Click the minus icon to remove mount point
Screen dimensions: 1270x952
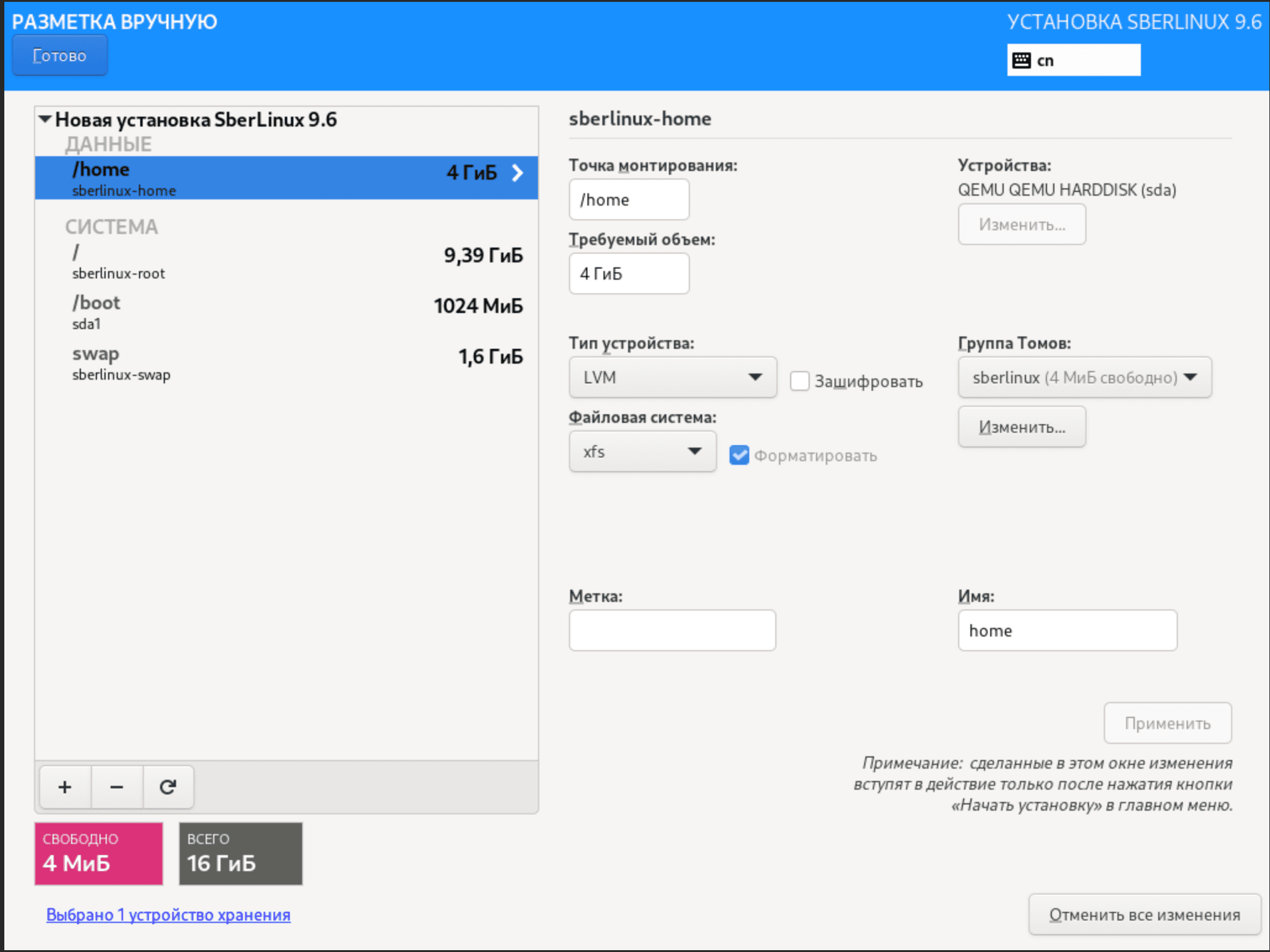click(117, 787)
